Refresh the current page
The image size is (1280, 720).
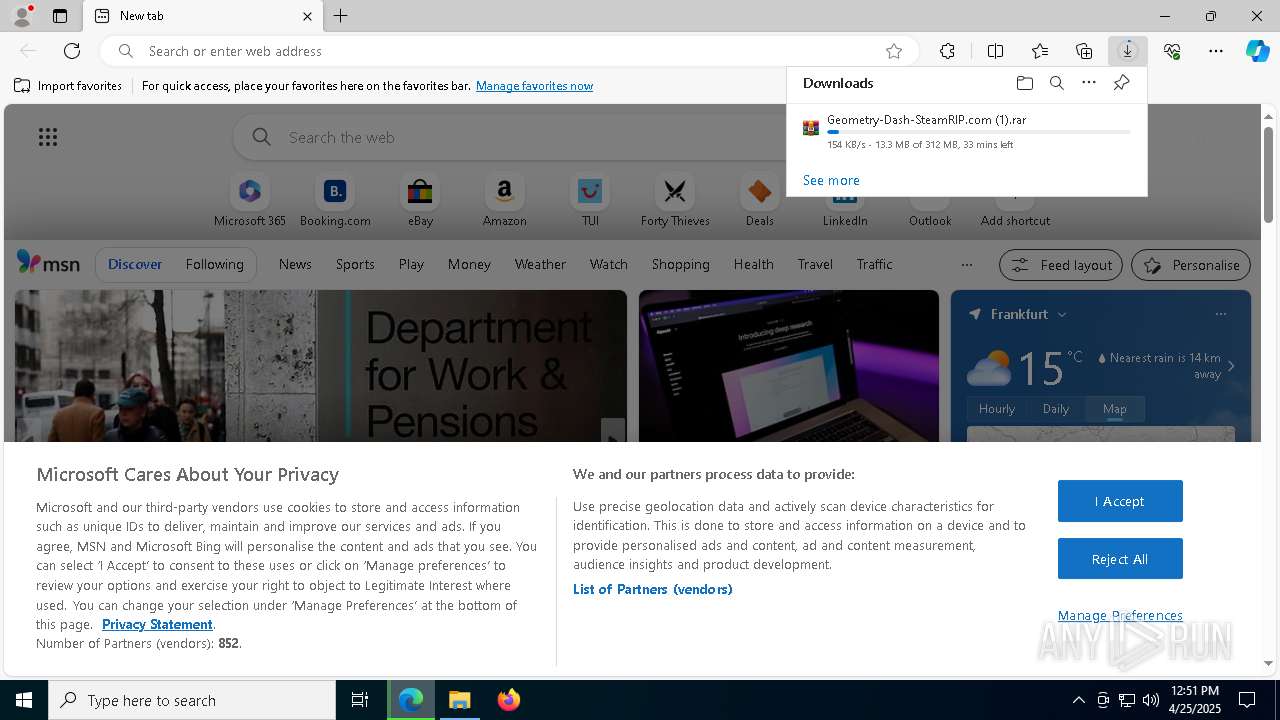pos(72,51)
